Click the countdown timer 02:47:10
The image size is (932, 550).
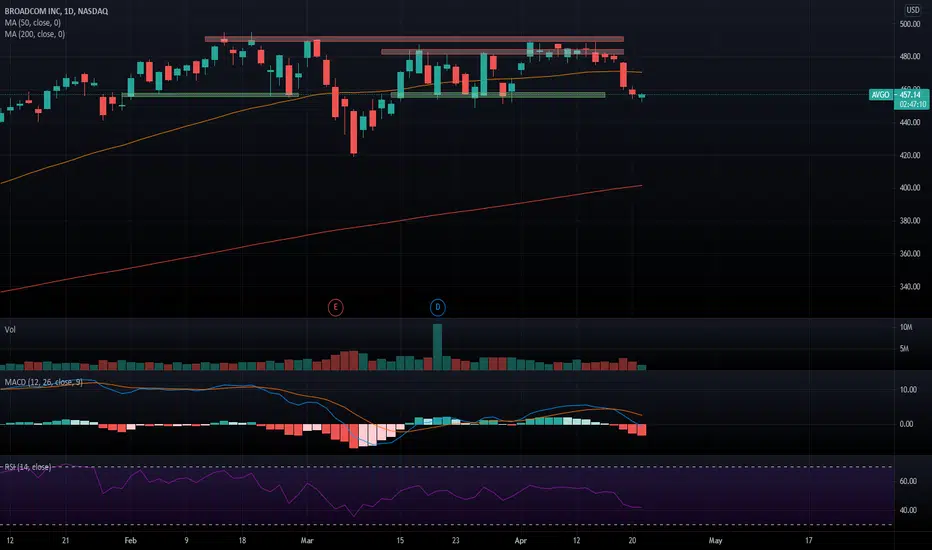(912, 104)
